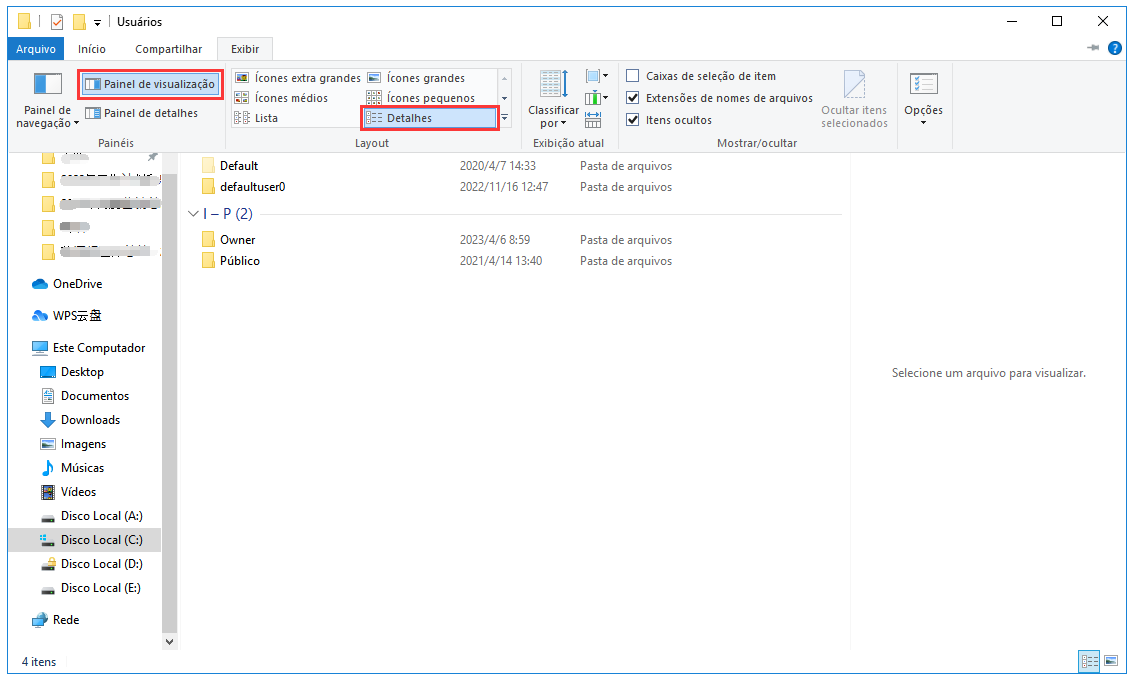Open the Opções folder options icon
The width and height of the screenshot is (1134, 681).
point(923,86)
